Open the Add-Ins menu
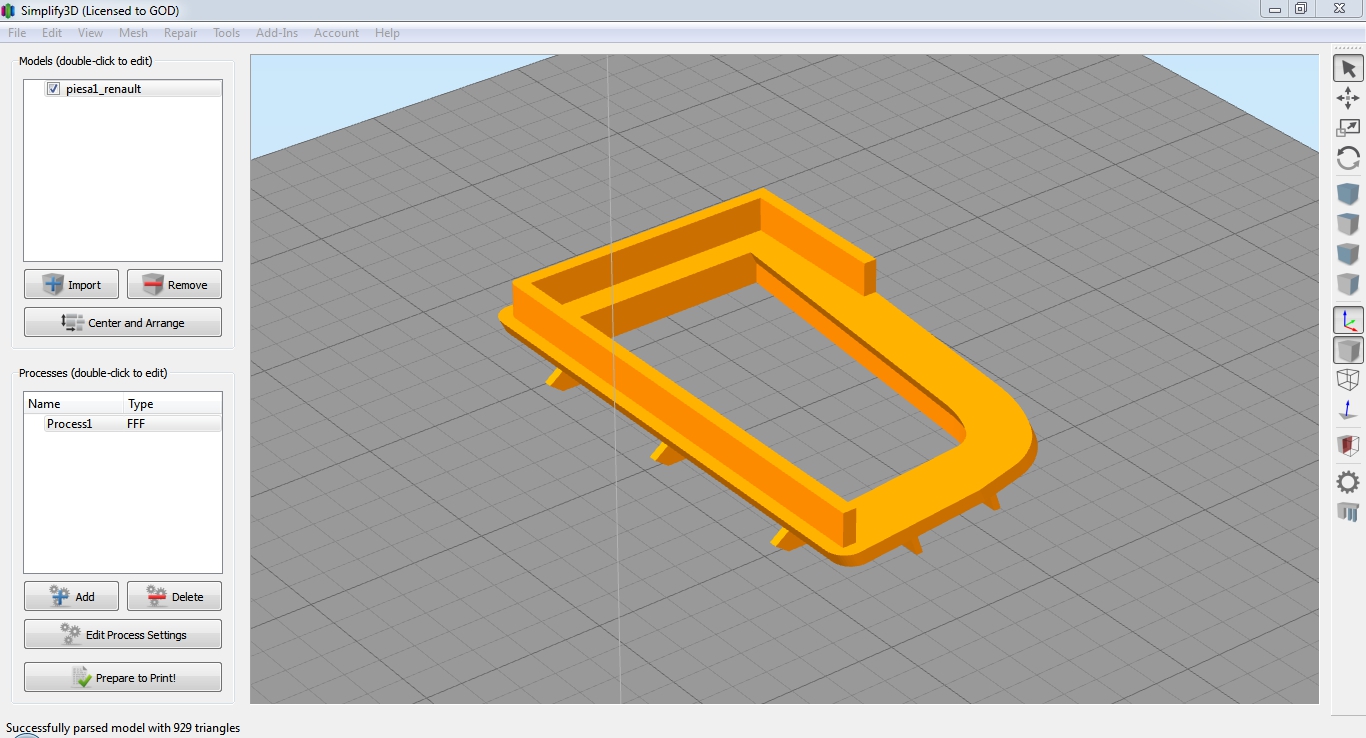Viewport: 1366px width, 738px height. click(277, 33)
